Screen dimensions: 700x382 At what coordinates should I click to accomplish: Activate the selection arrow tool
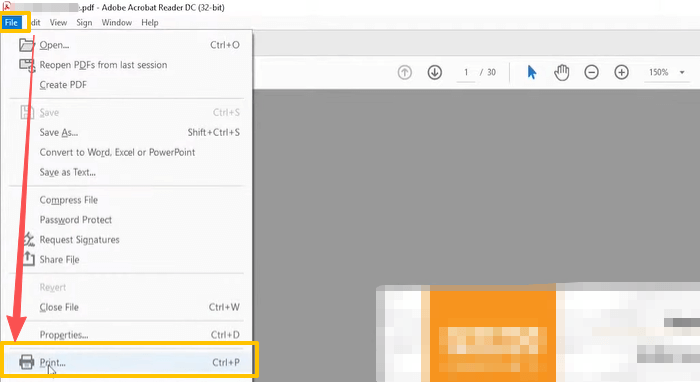532,72
